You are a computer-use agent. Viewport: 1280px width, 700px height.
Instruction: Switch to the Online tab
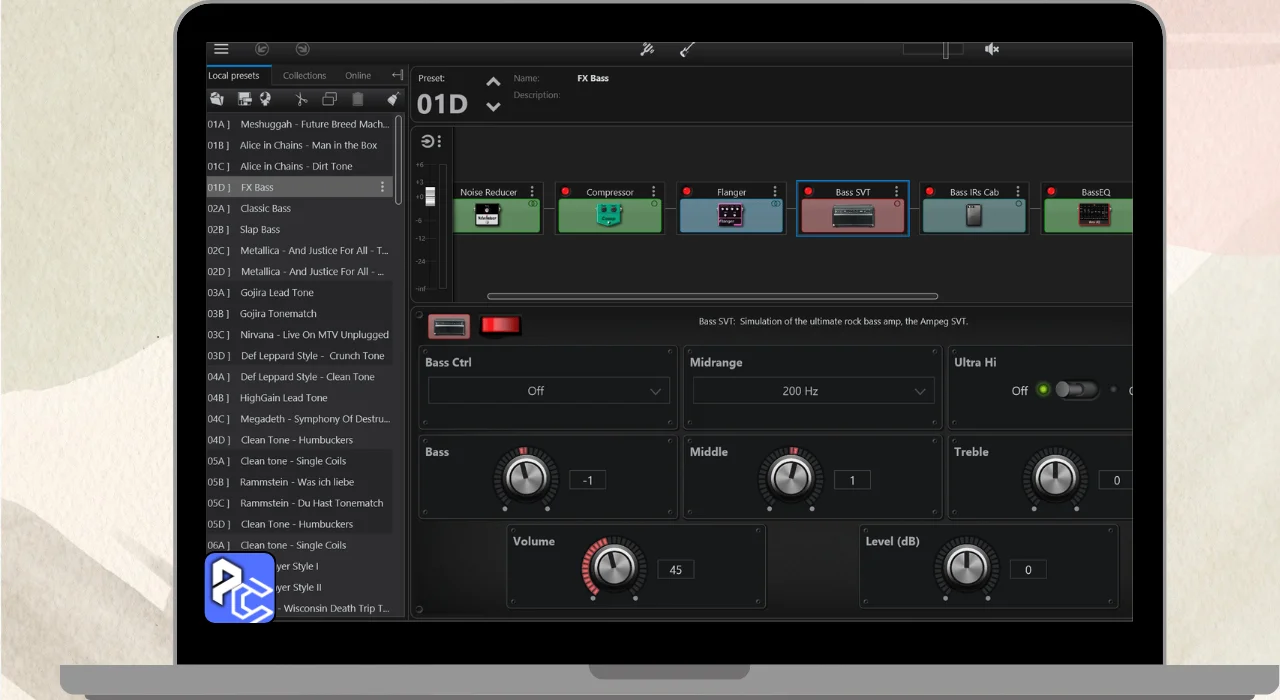click(x=358, y=76)
